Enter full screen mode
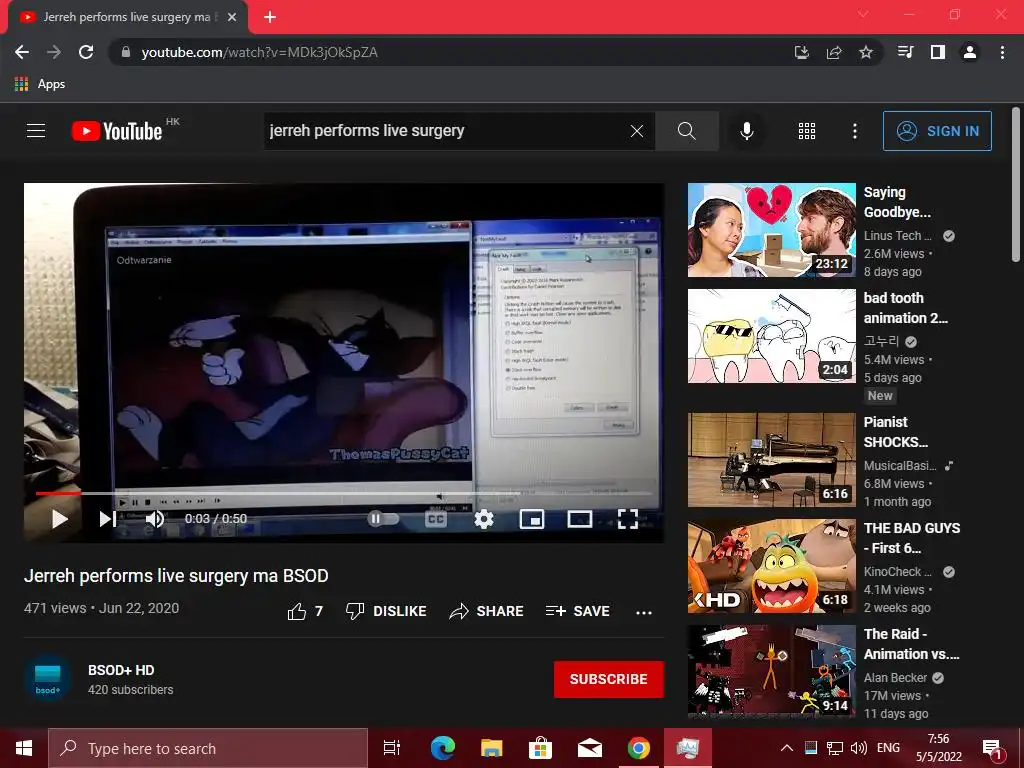The width and height of the screenshot is (1024, 768). click(628, 519)
